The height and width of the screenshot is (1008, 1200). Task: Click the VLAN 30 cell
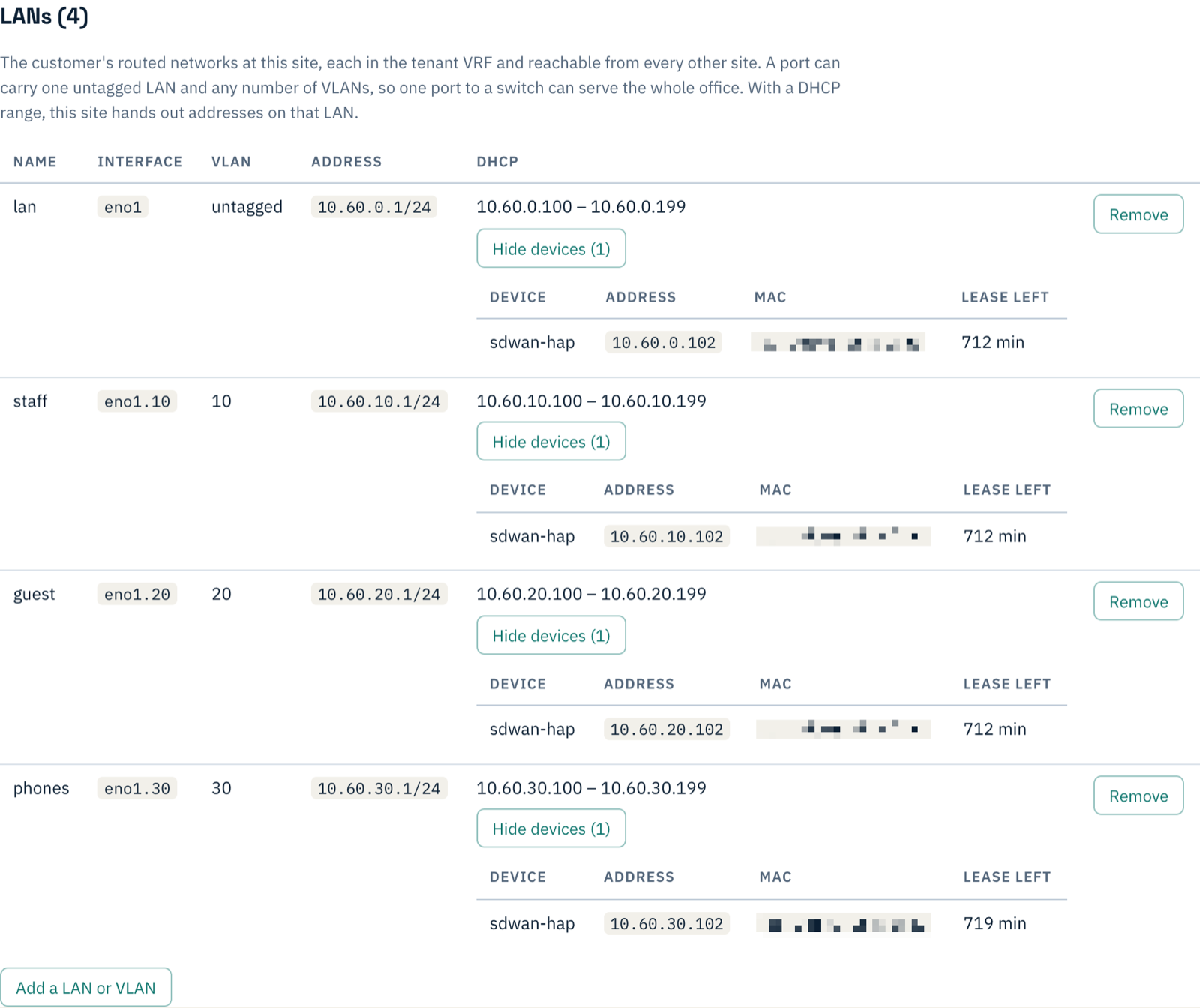(221, 788)
